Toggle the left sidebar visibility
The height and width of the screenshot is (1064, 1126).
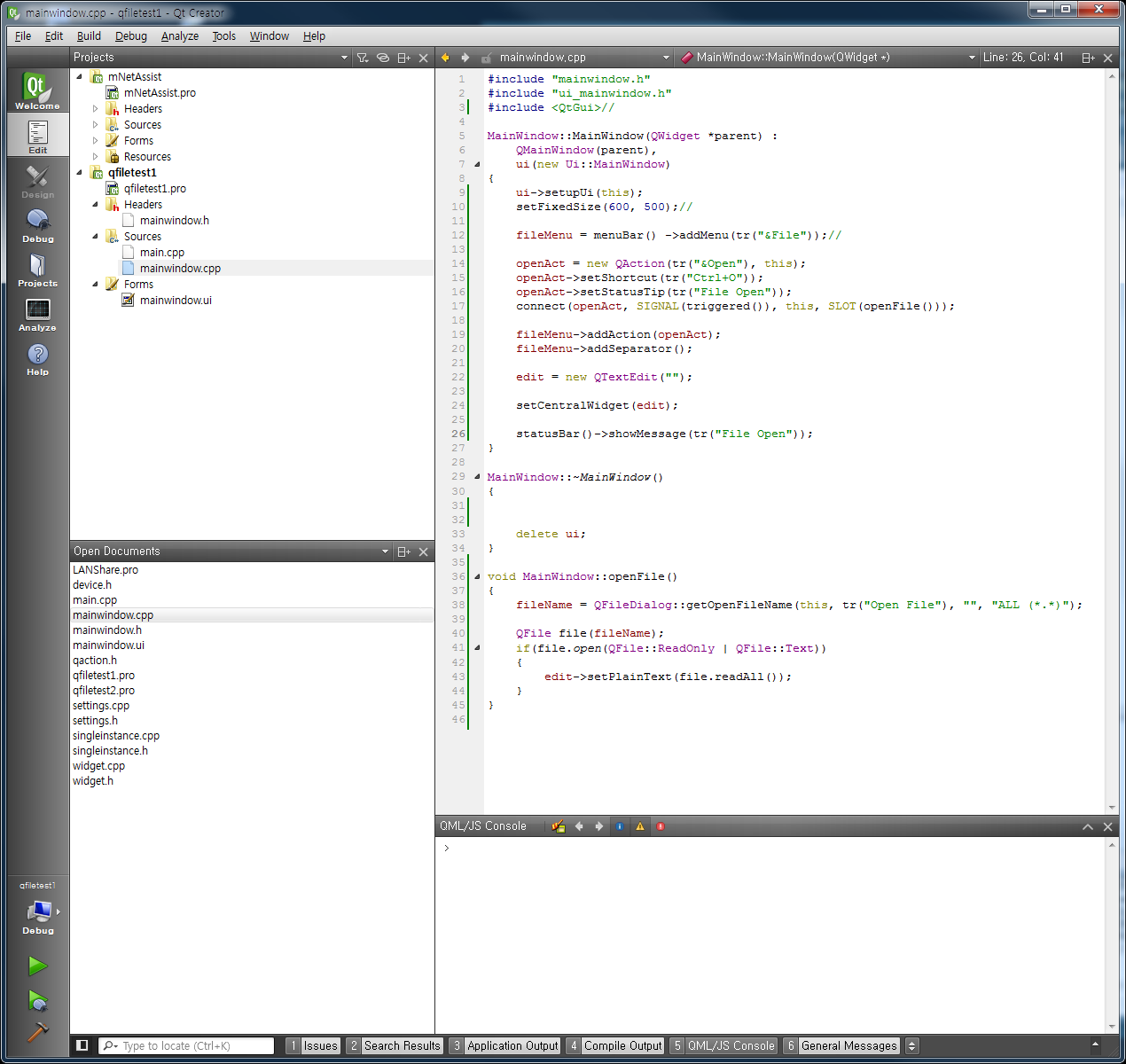click(x=82, y=1045)
